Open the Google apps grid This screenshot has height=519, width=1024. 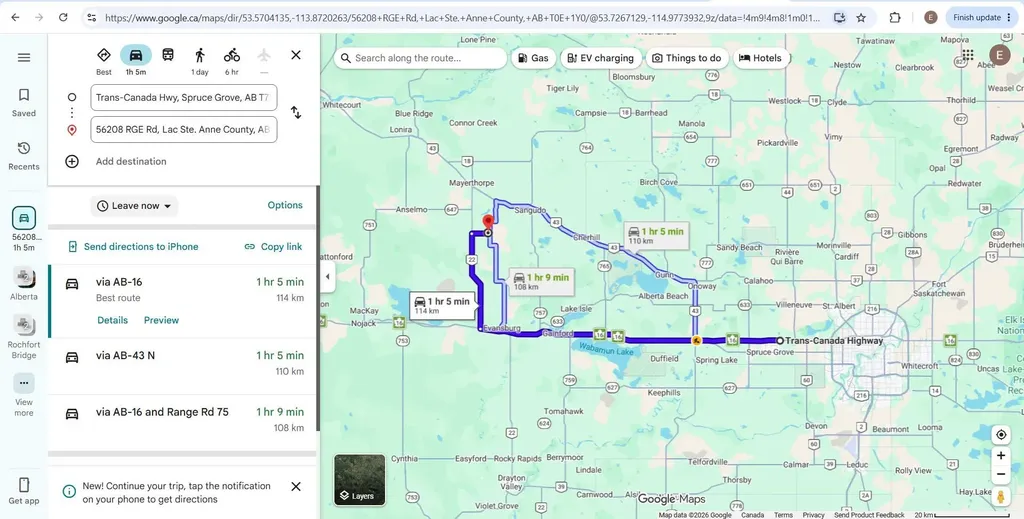pos(968,55)
